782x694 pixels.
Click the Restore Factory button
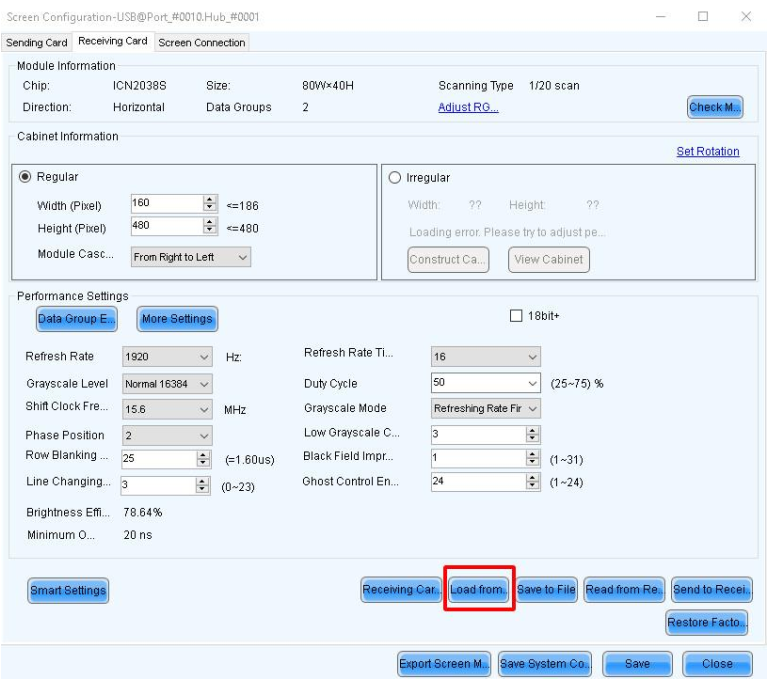click(706, 622)
